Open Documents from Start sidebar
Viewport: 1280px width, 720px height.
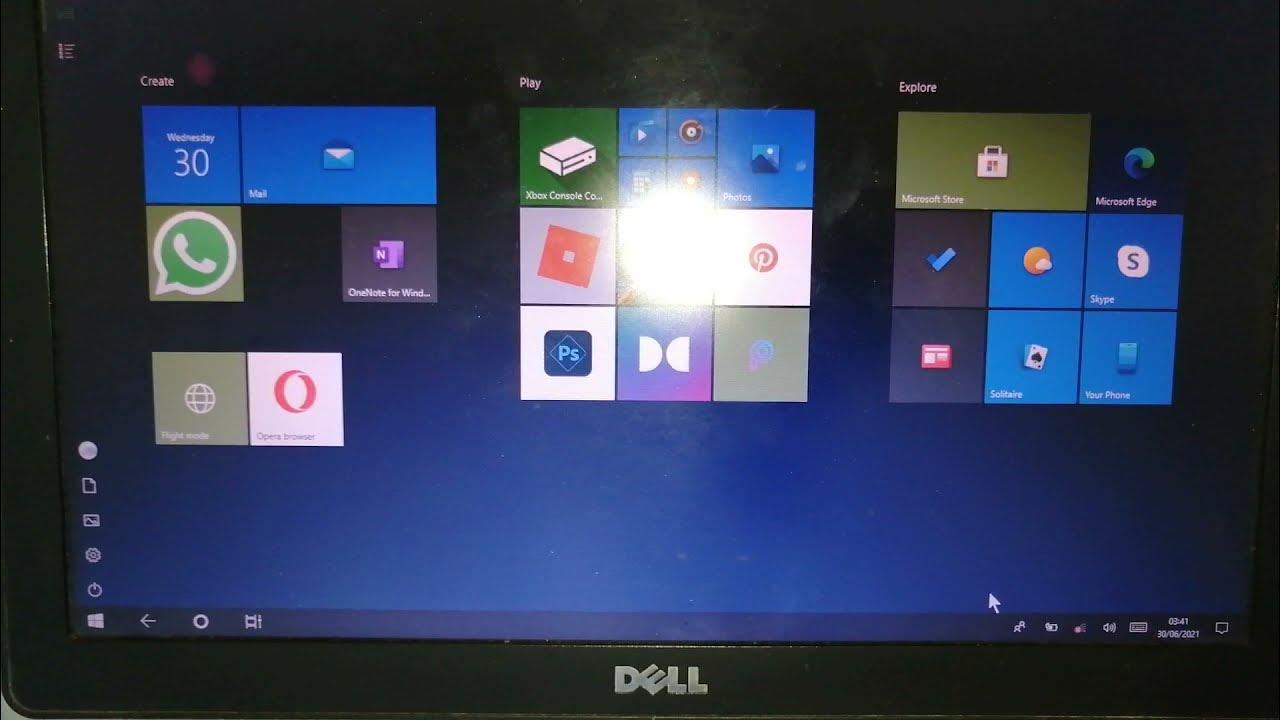tap(89, 486)
